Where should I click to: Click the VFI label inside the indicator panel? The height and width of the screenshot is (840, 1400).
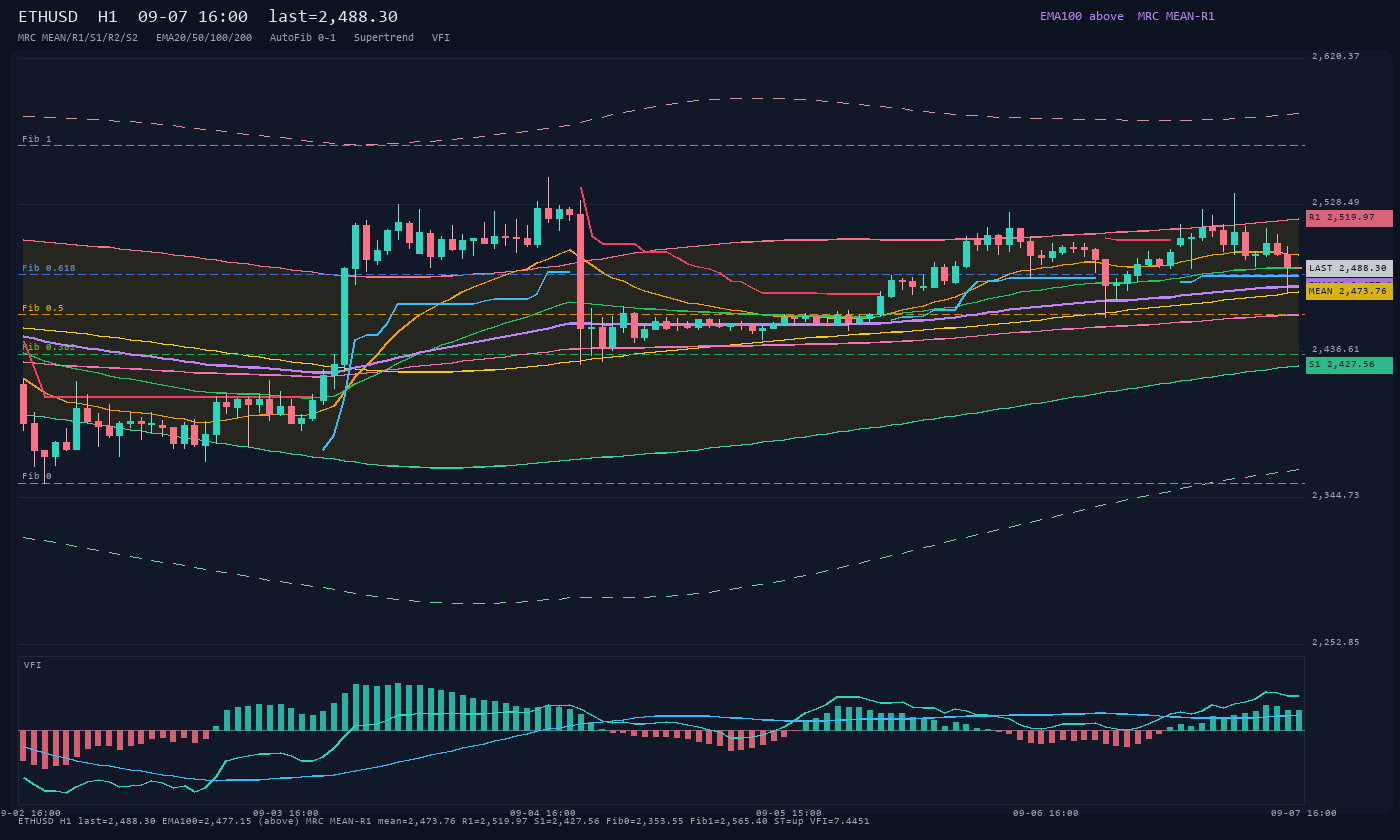[x=33, y=665]
